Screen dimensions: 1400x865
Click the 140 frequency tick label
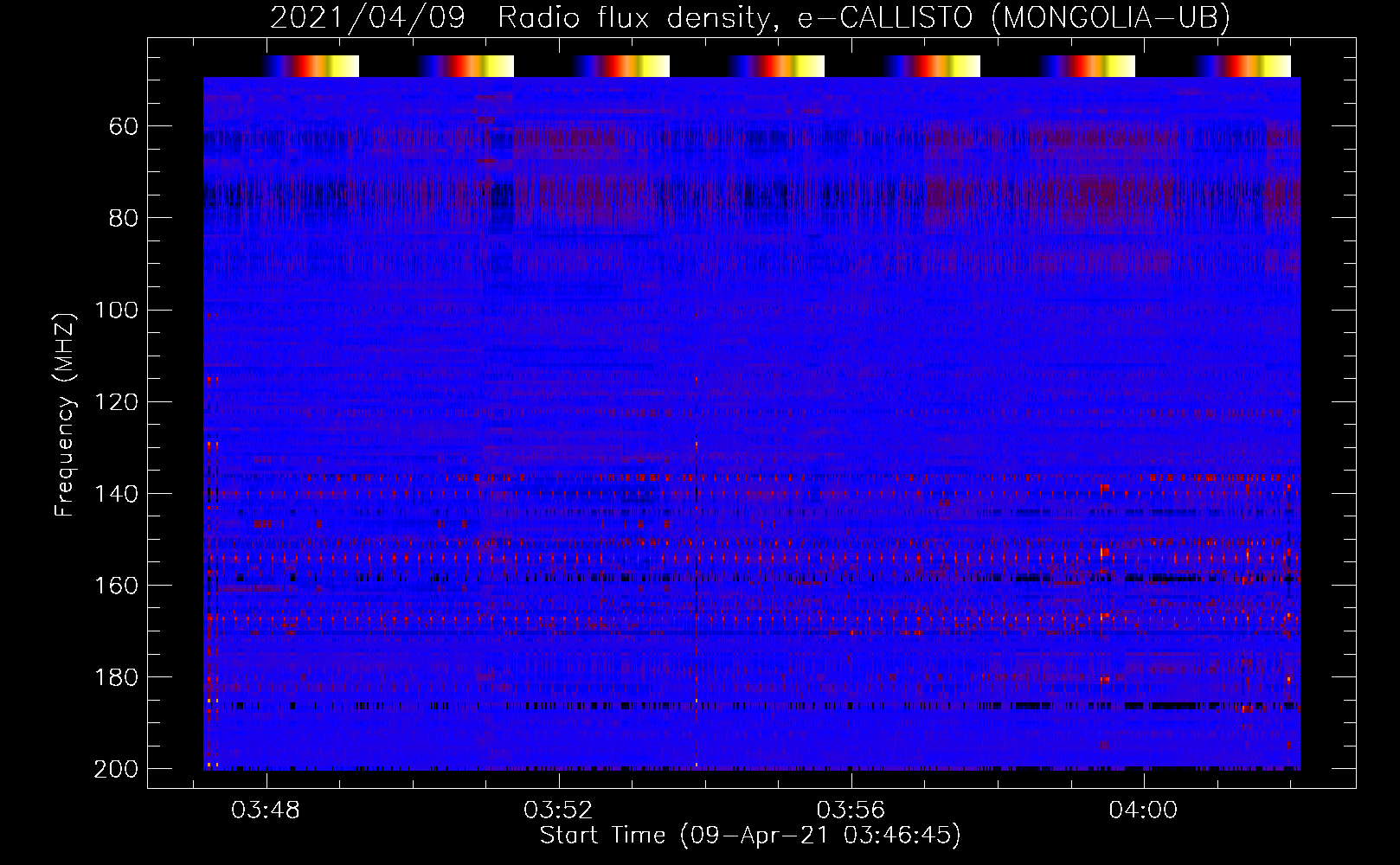(116, 494)
